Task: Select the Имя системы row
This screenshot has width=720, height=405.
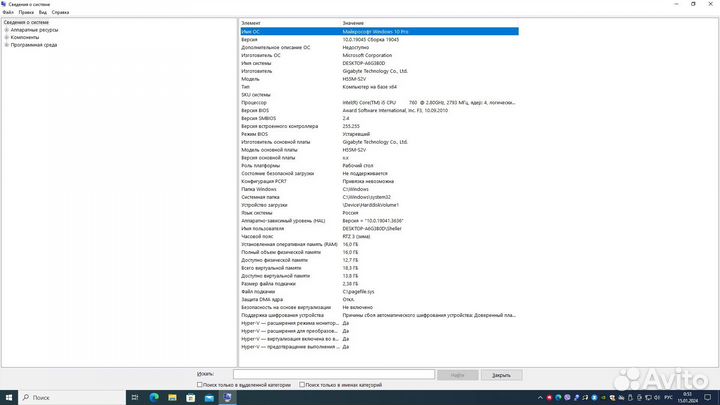Action: pos(379,63)
